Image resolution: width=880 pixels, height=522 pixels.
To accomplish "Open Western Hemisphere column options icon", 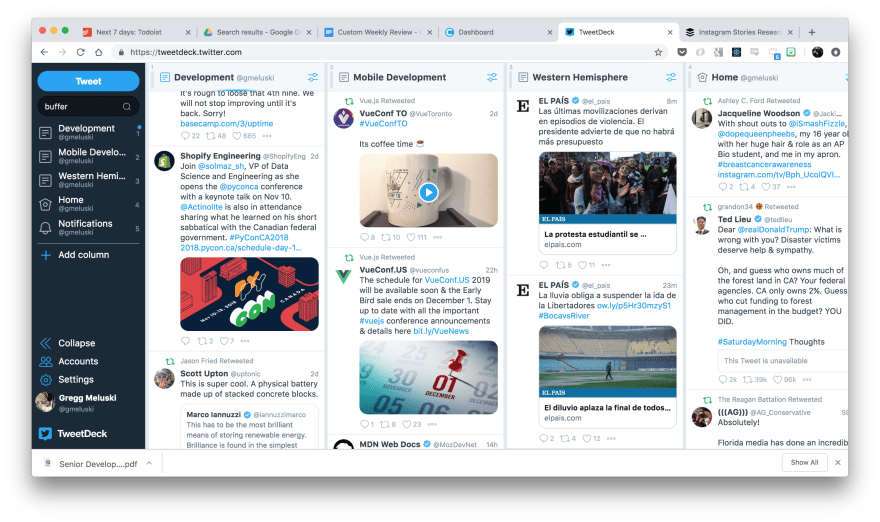I will coord(671,77).
